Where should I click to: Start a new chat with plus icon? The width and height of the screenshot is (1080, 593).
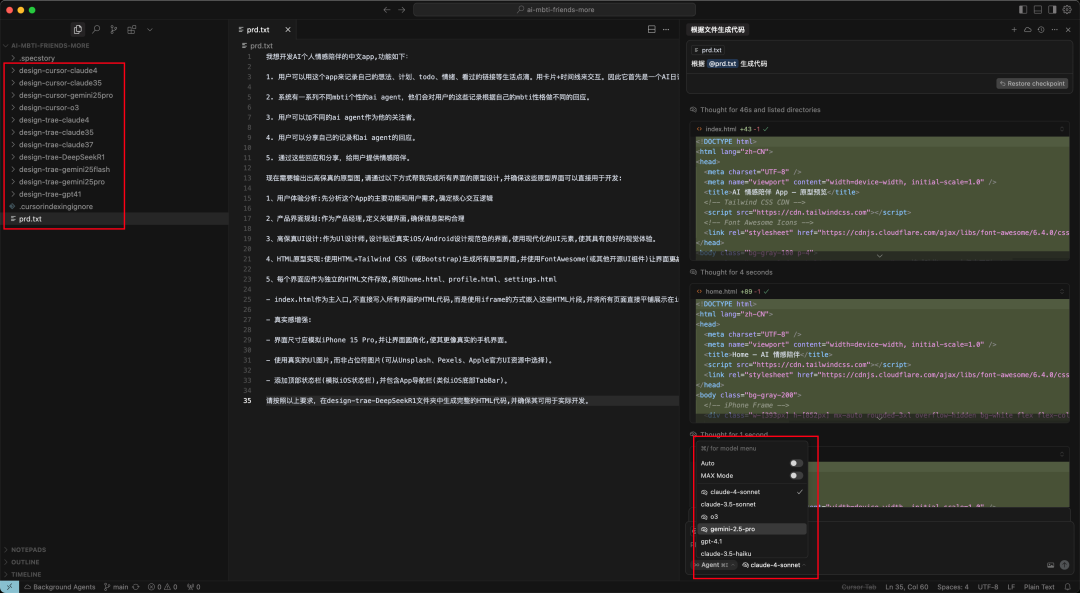point(1014,30)
